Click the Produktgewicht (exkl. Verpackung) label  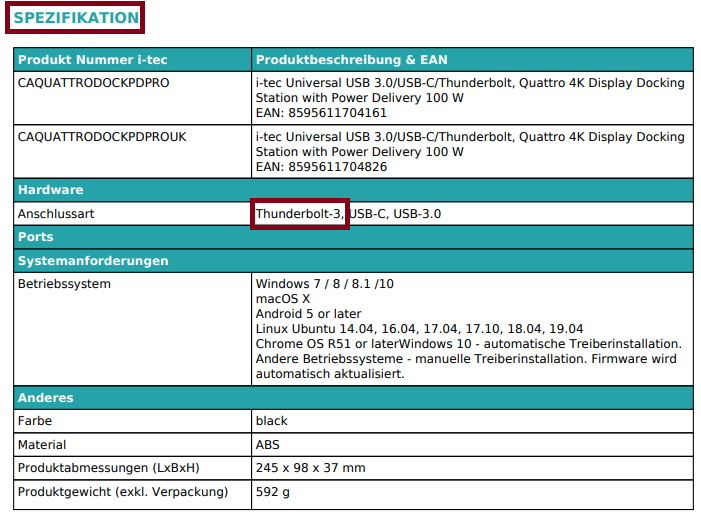[123, 492]
